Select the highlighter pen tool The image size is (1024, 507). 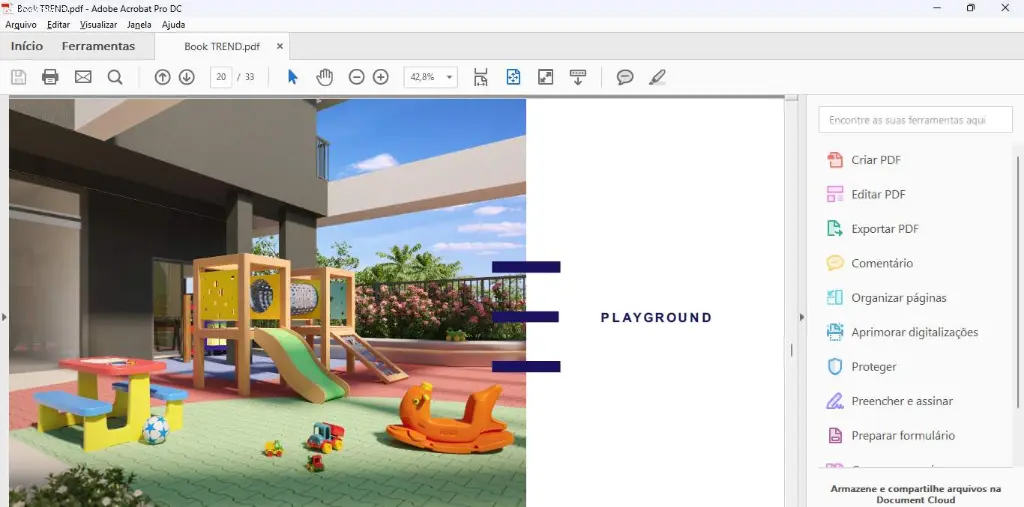tap(657, 77)
